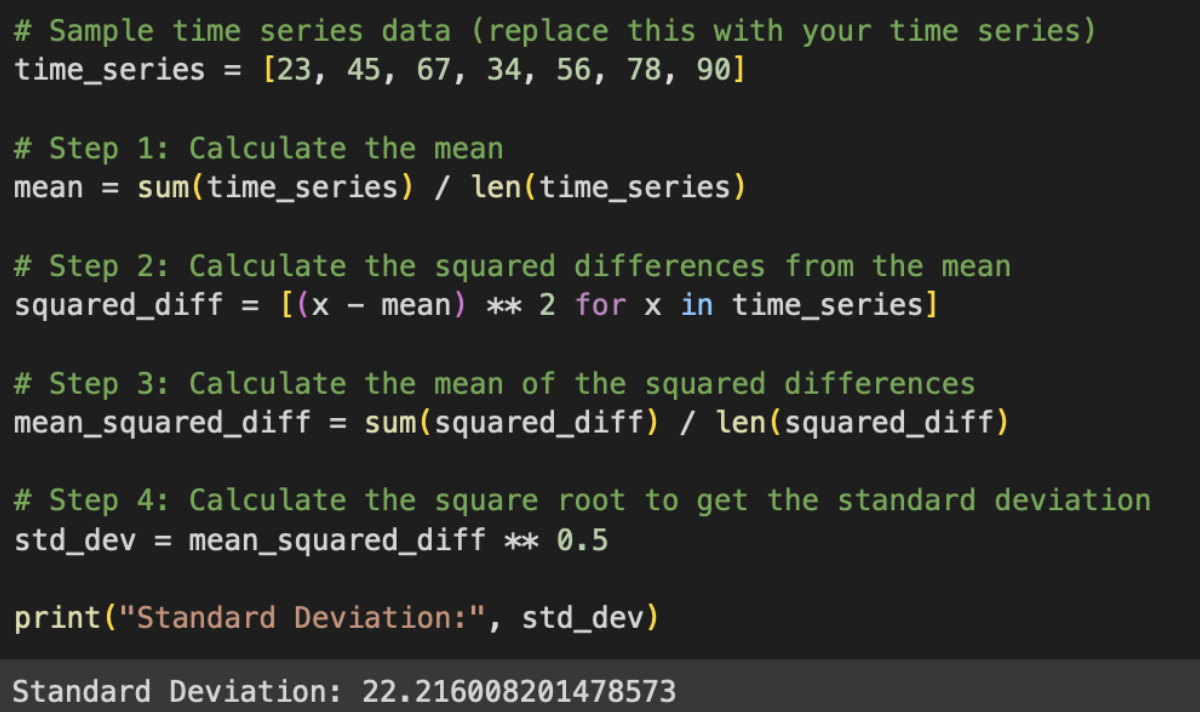Click the "Step 1: Calculate the mean" comment
The height and width of the screenshot is (712, 1200).
tap(258, 148)
